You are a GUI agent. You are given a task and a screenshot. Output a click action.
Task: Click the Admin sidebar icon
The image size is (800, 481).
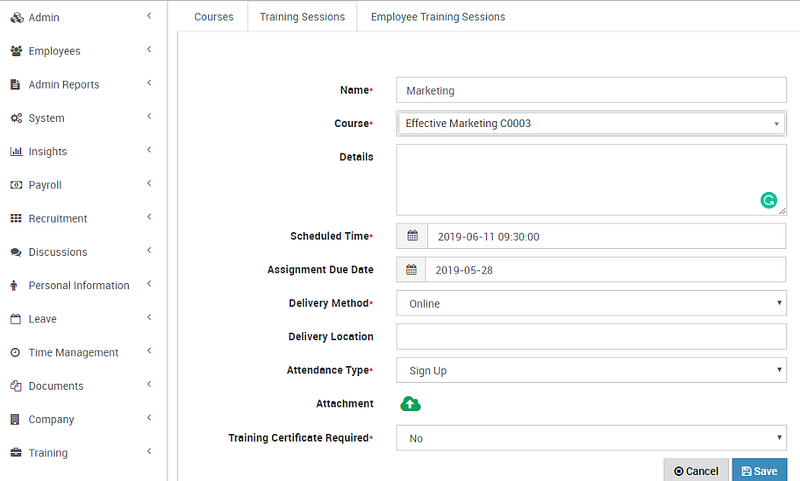(x=17, y=18)
